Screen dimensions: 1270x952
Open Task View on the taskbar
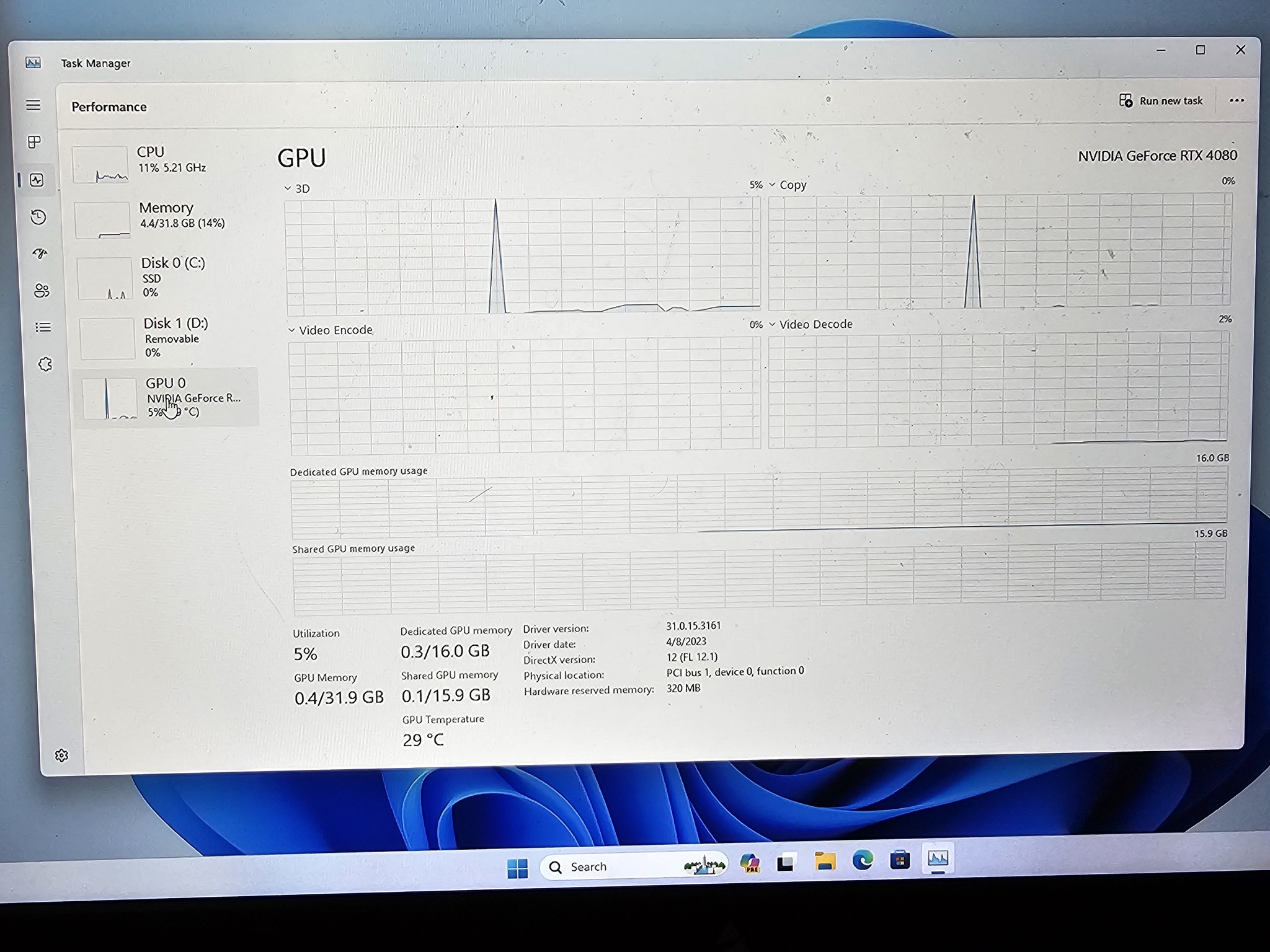pos(786,863)
